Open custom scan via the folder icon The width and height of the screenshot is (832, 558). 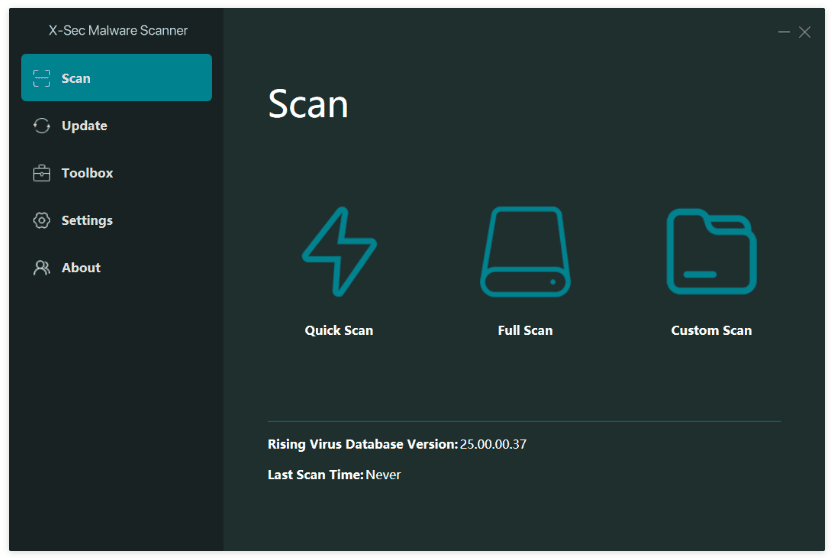pyautogui.click(x=712, y=251)
